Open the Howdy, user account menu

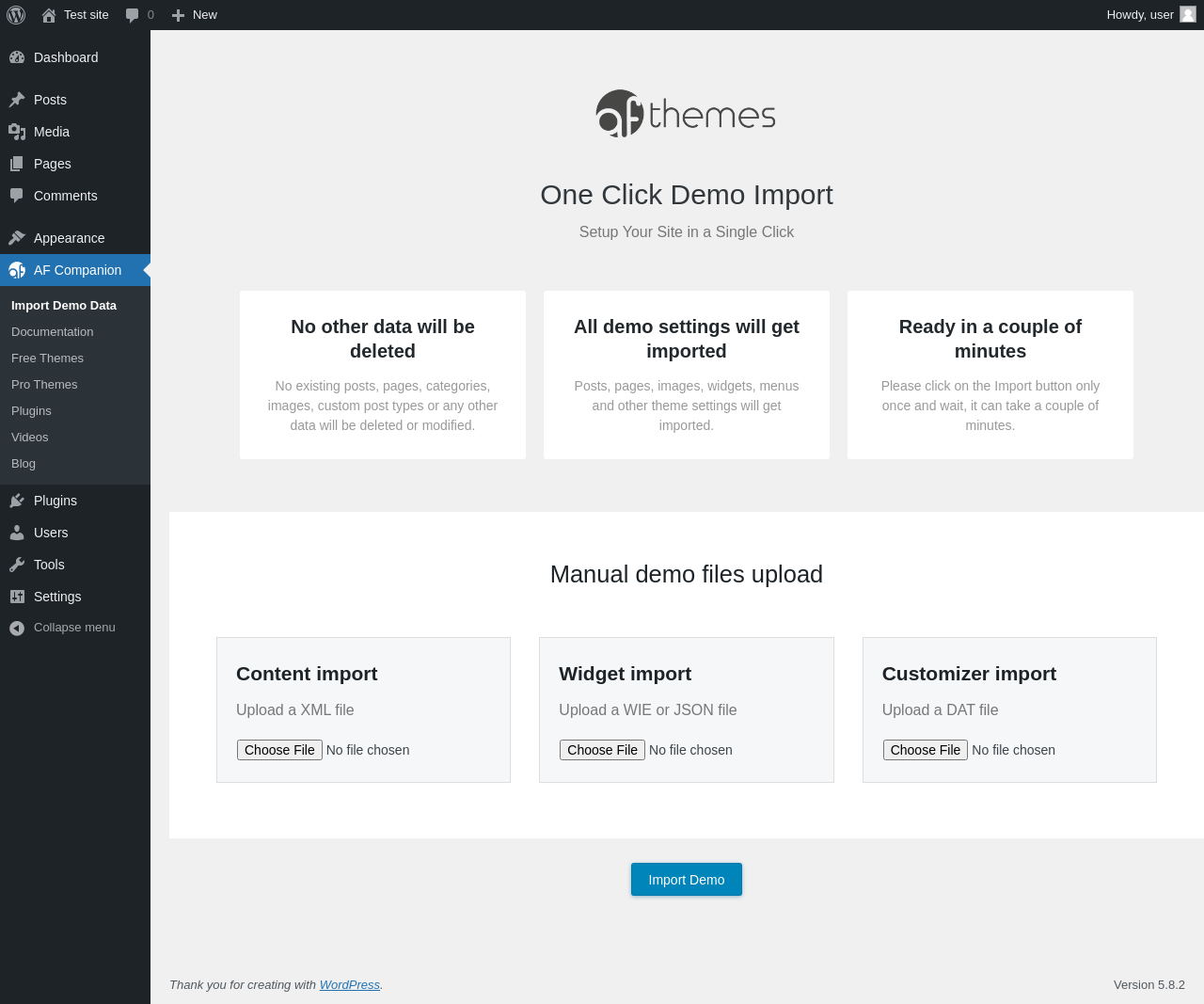tap(1151, 15)
